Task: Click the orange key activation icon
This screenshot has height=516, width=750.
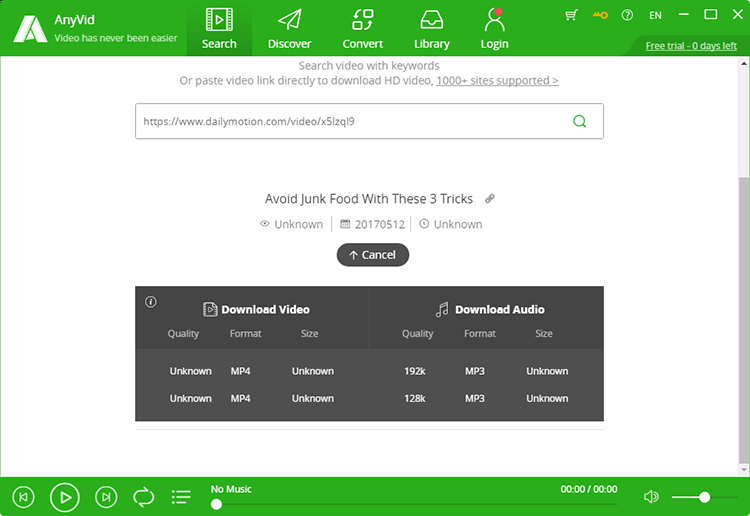Action: click(600, 15)
